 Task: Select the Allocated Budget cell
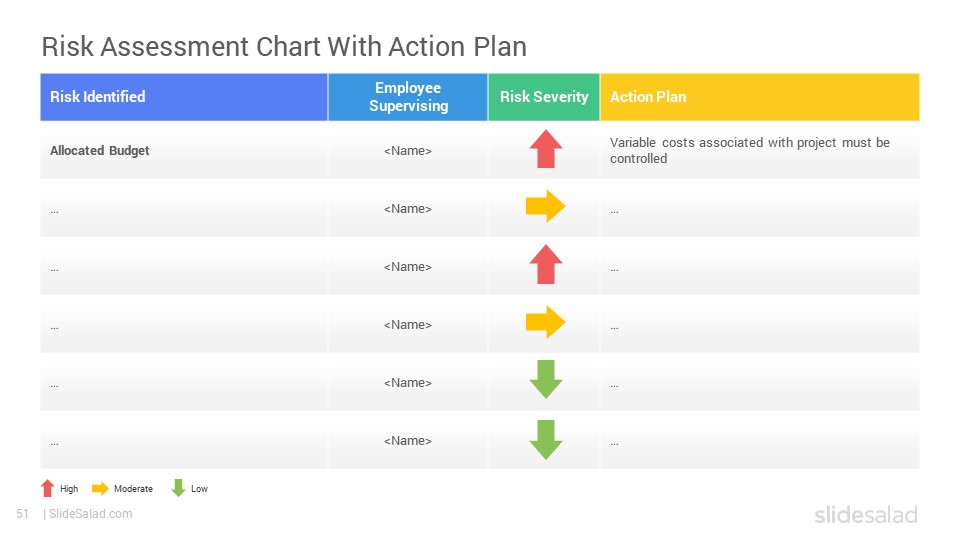pyautogui.click(x=184, y=151)
